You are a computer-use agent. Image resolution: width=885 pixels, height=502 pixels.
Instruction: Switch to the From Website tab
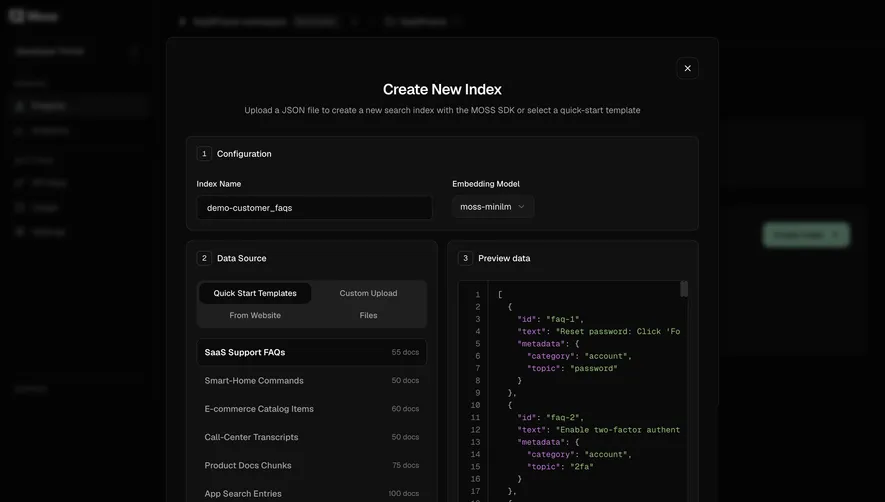point(255,315)
